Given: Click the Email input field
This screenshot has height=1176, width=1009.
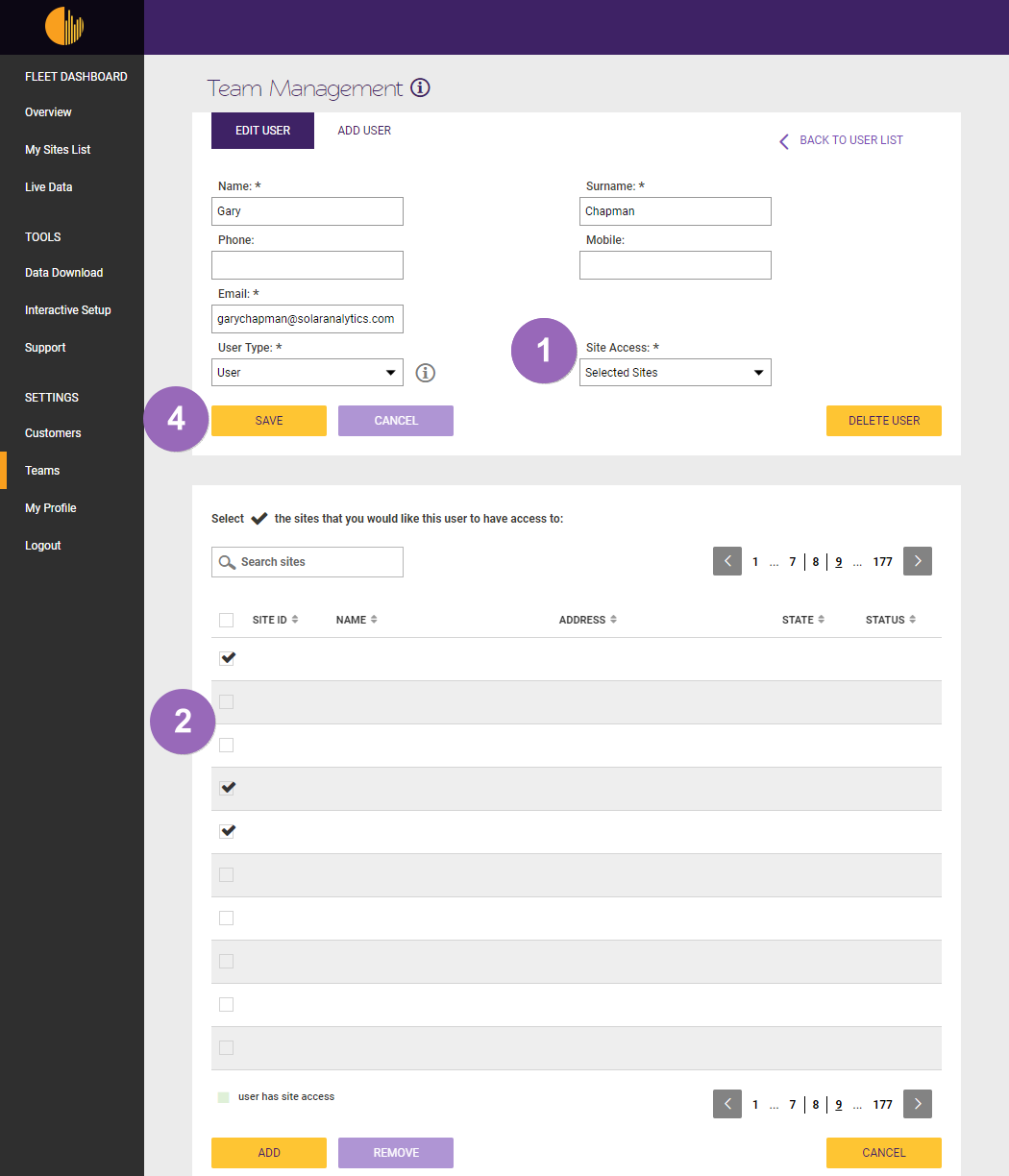Looking at the screenshot, I should (x=308, y=319).
